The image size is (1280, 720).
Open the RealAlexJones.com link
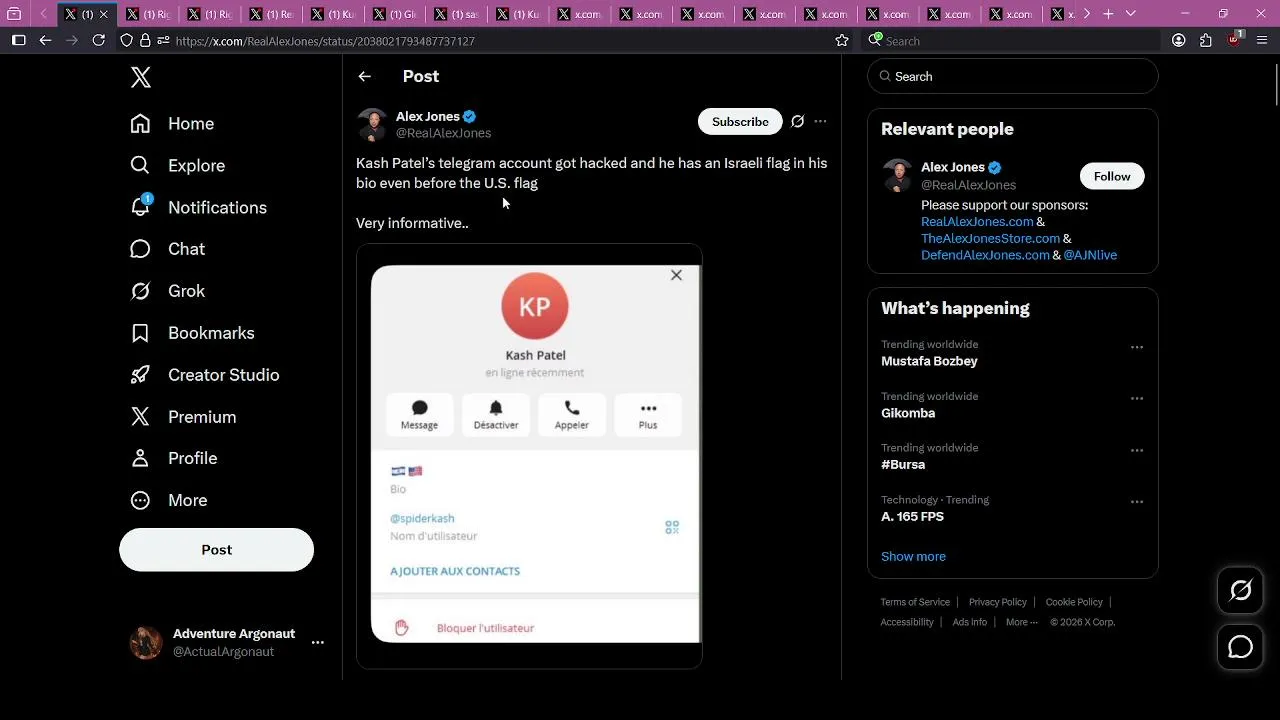pos(977,222)
